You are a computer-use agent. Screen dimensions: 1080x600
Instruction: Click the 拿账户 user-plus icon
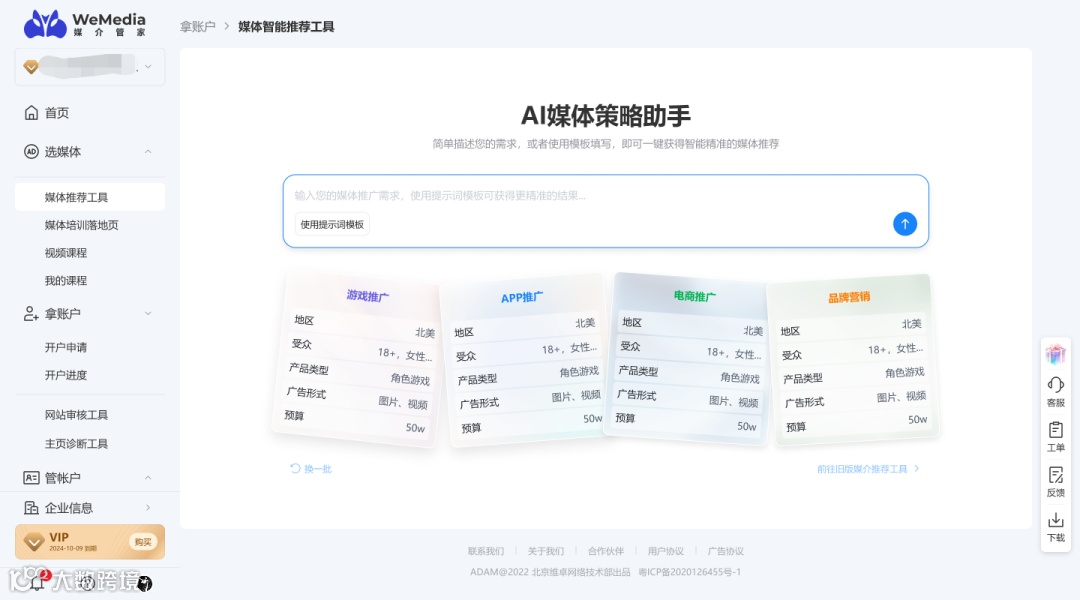(31, 313)
